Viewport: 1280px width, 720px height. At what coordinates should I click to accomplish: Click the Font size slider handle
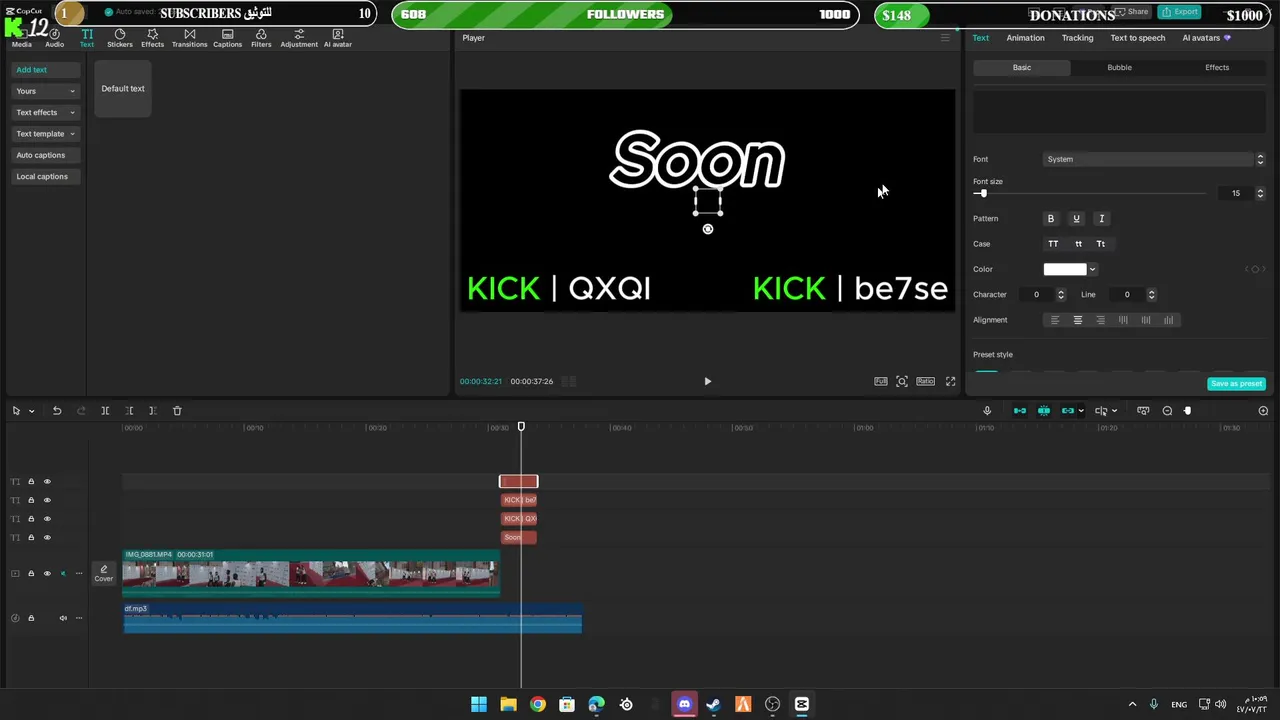[982, 194]
